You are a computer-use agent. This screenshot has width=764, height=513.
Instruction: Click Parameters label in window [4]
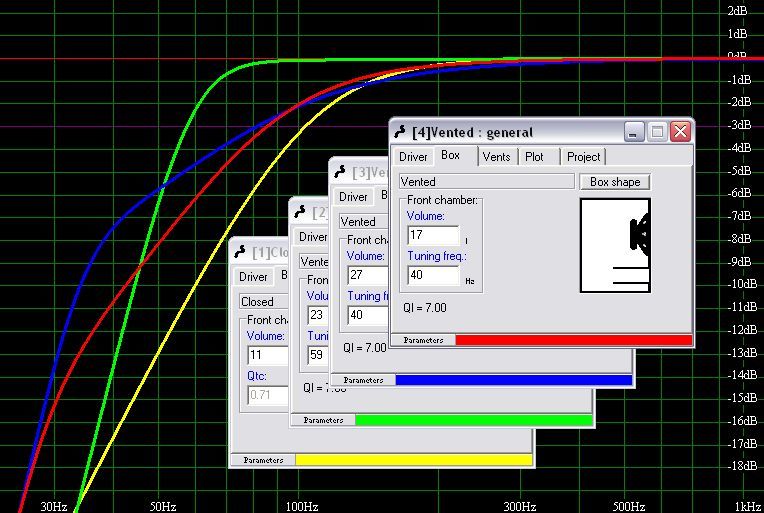click(x=423, y=340)
